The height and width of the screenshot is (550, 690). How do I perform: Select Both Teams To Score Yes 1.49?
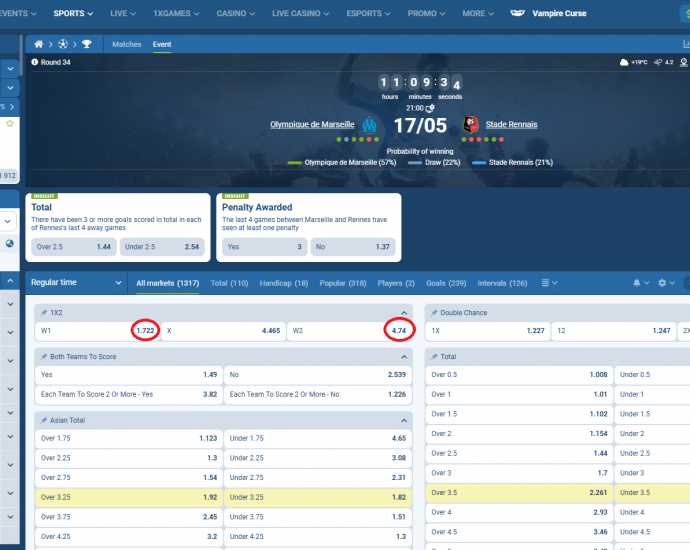tap(129, 375)
